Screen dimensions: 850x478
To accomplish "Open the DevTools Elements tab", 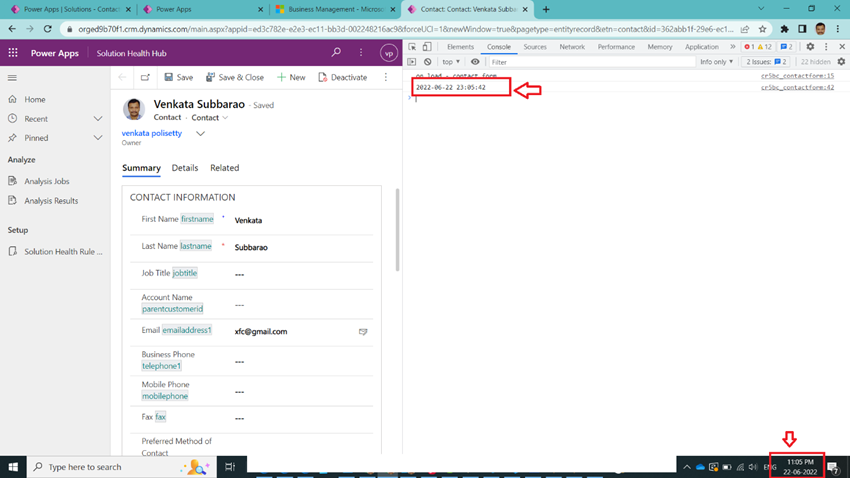I will coord(460,47).
